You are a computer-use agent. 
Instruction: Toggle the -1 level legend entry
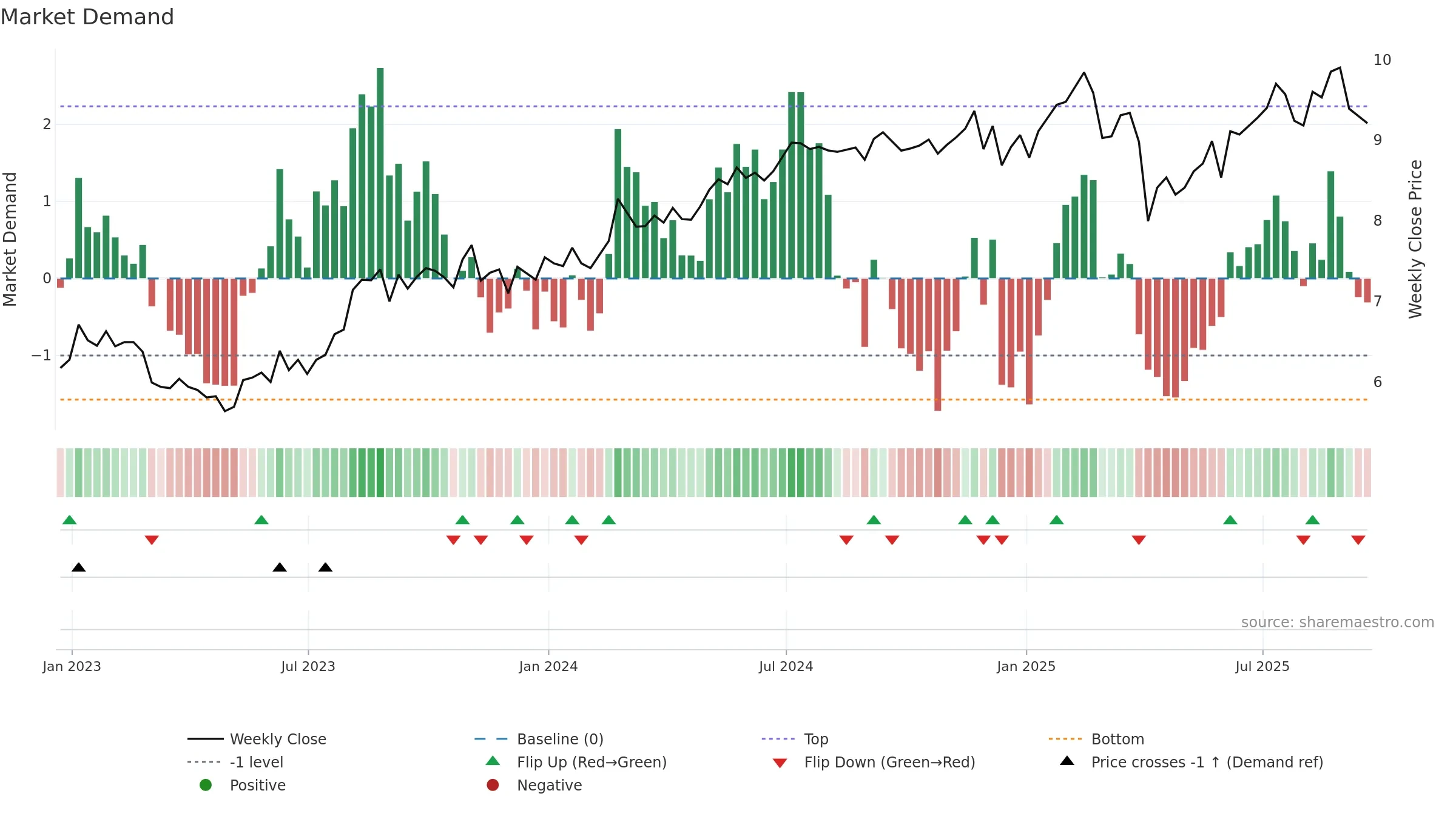tap(235, 762)
